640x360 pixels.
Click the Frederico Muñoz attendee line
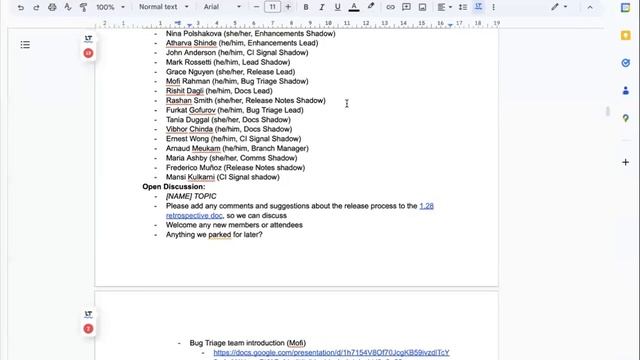pyautogui.click(x=235, y=168)
